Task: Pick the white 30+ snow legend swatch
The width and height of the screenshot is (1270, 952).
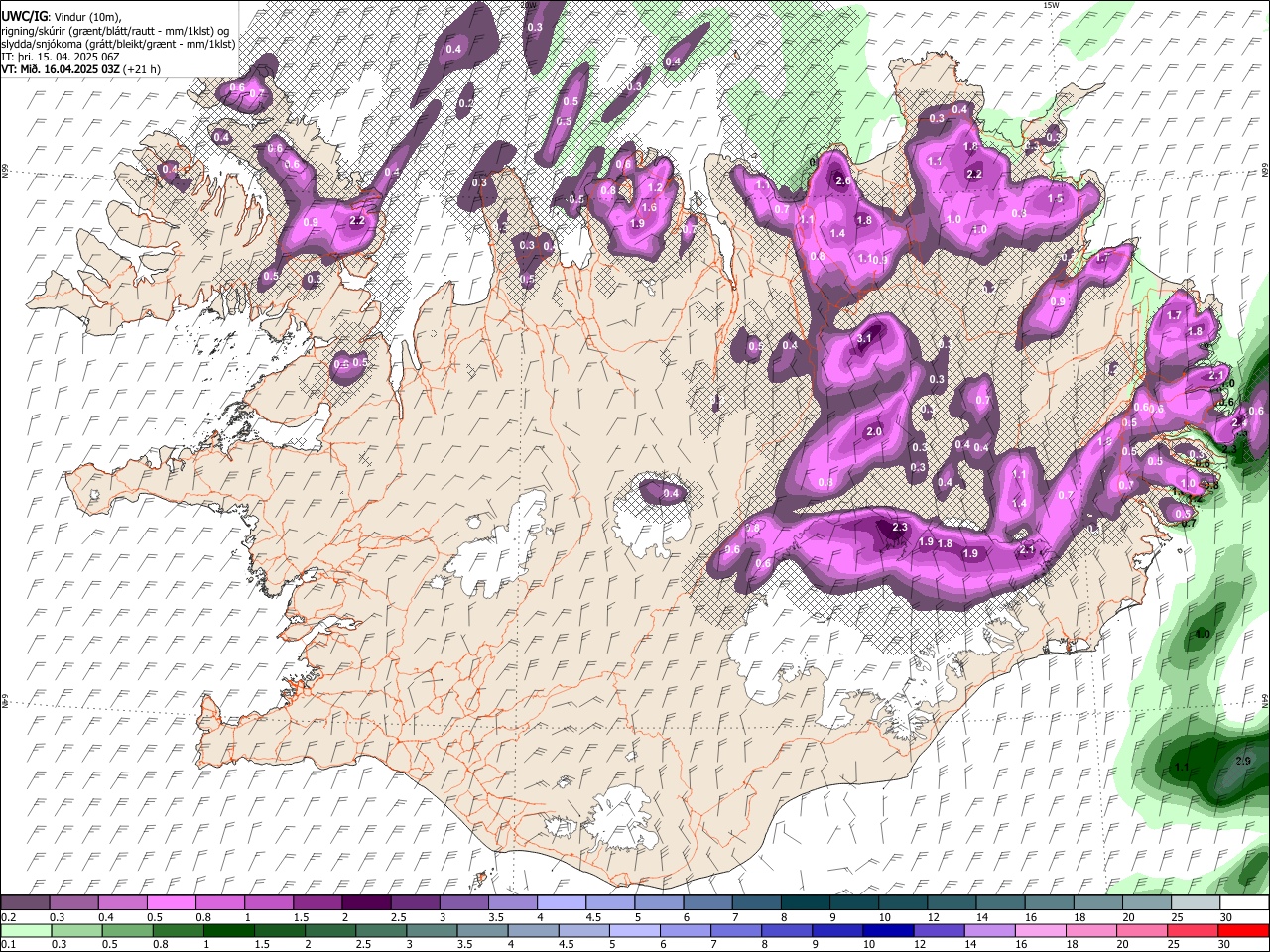Action: pyautogui.click(x=1244, y=903)
